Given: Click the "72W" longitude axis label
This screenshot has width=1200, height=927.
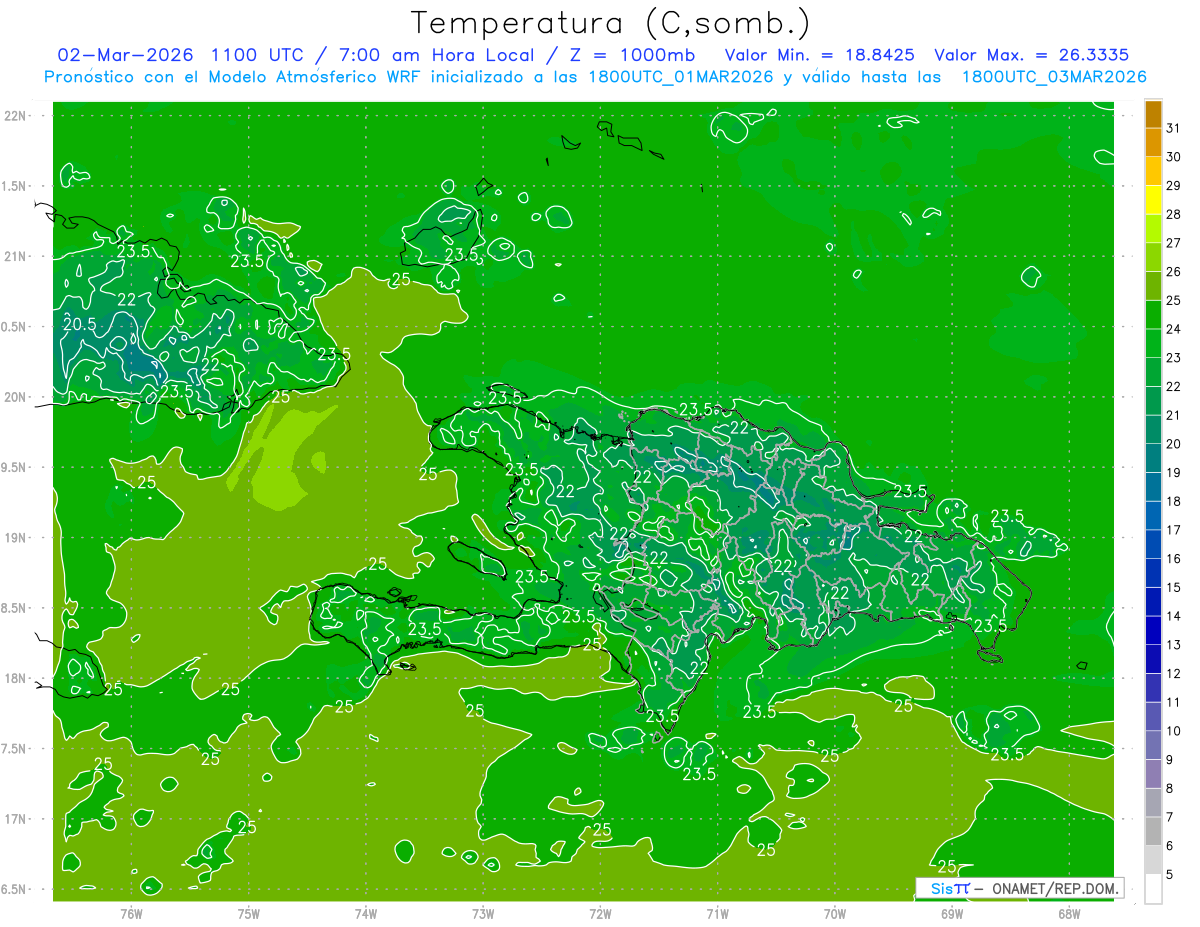Looking at the screenshot, I should pyautogui.click(x=600, y=913).
